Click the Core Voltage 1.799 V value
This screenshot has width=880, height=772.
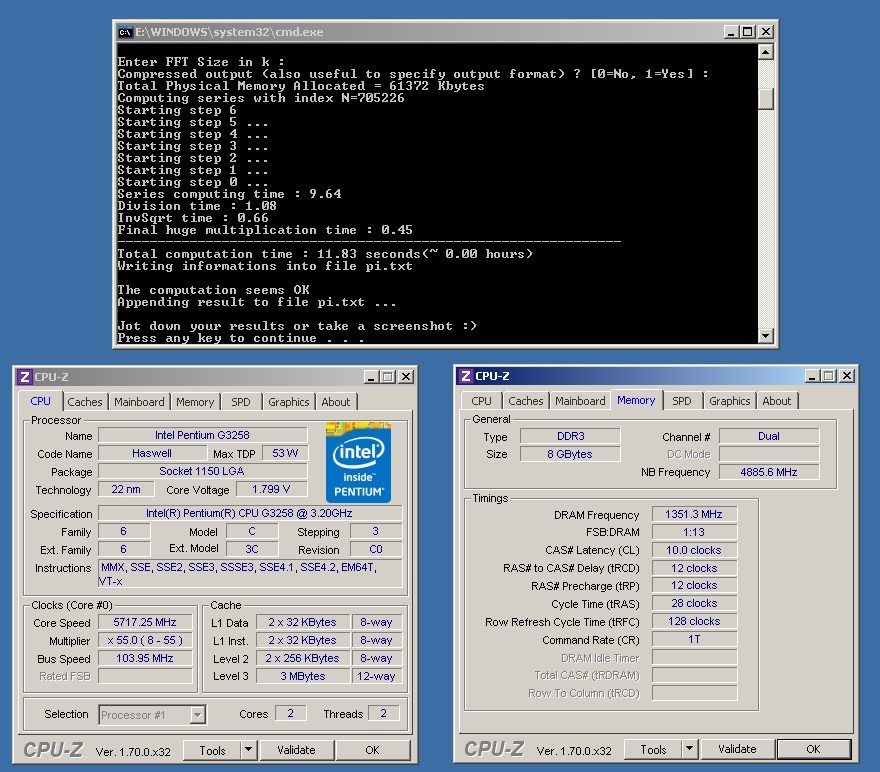pos(272,489)
